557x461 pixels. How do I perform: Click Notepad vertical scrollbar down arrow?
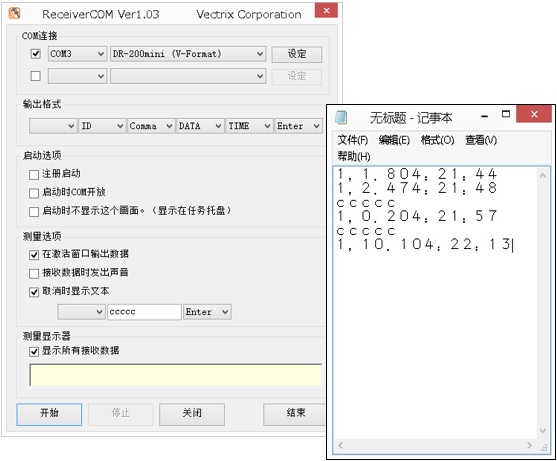[542, 430]
